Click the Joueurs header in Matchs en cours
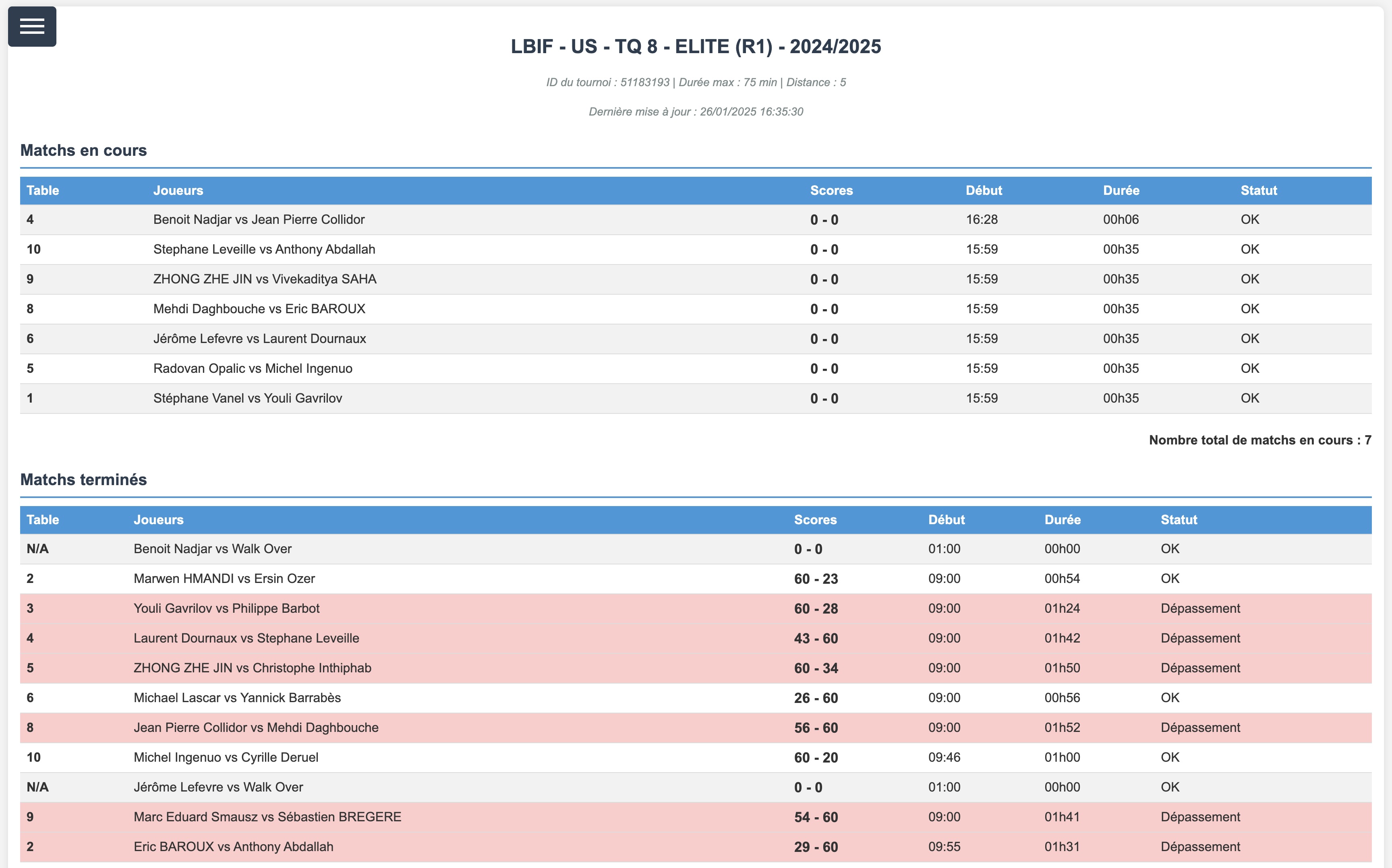 [x=178, y=190]
